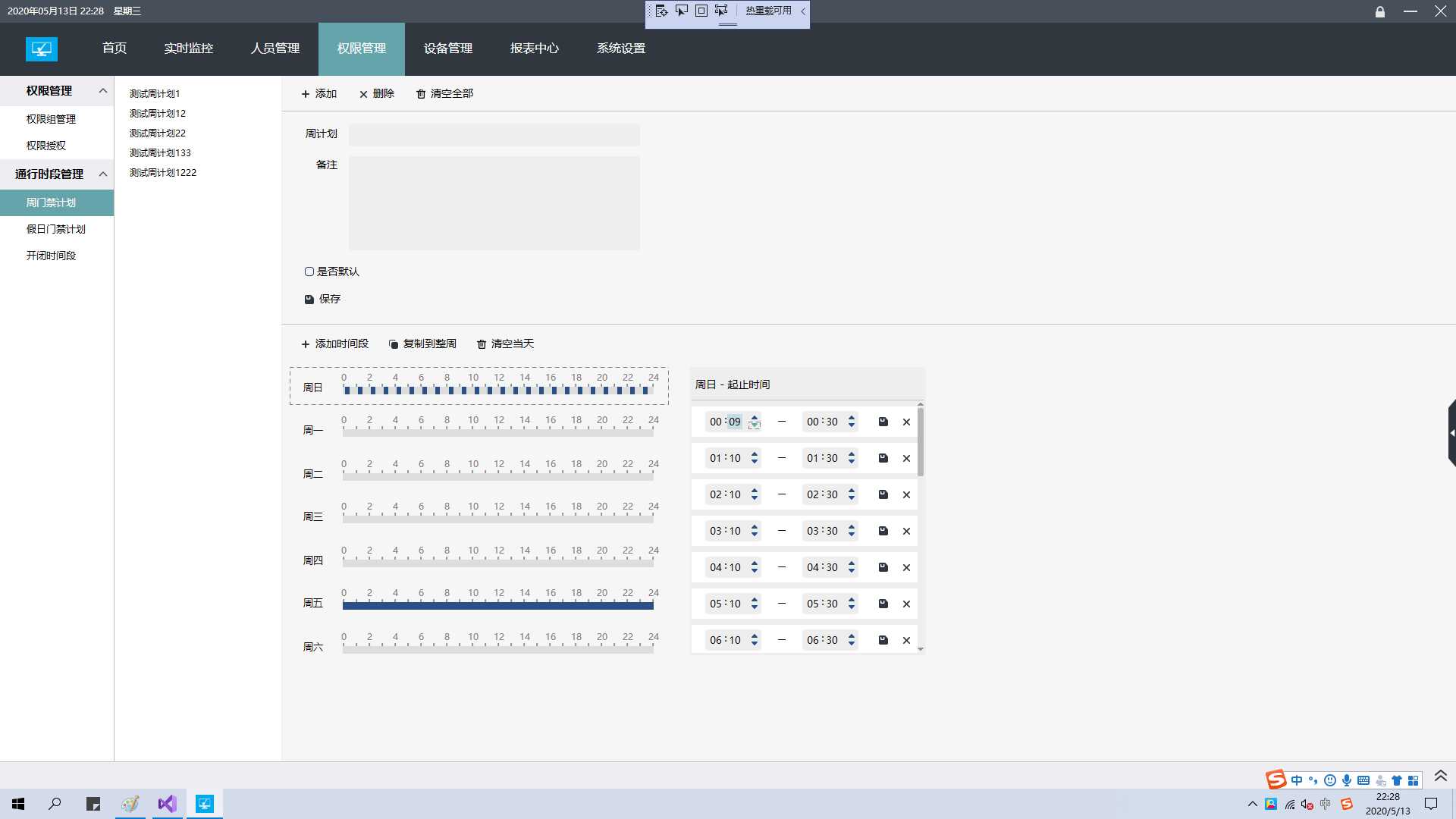Click the time period list scrollbar
Viewport: 1456px width, 819px height.
pyautogui.click(x=920, y=441)
